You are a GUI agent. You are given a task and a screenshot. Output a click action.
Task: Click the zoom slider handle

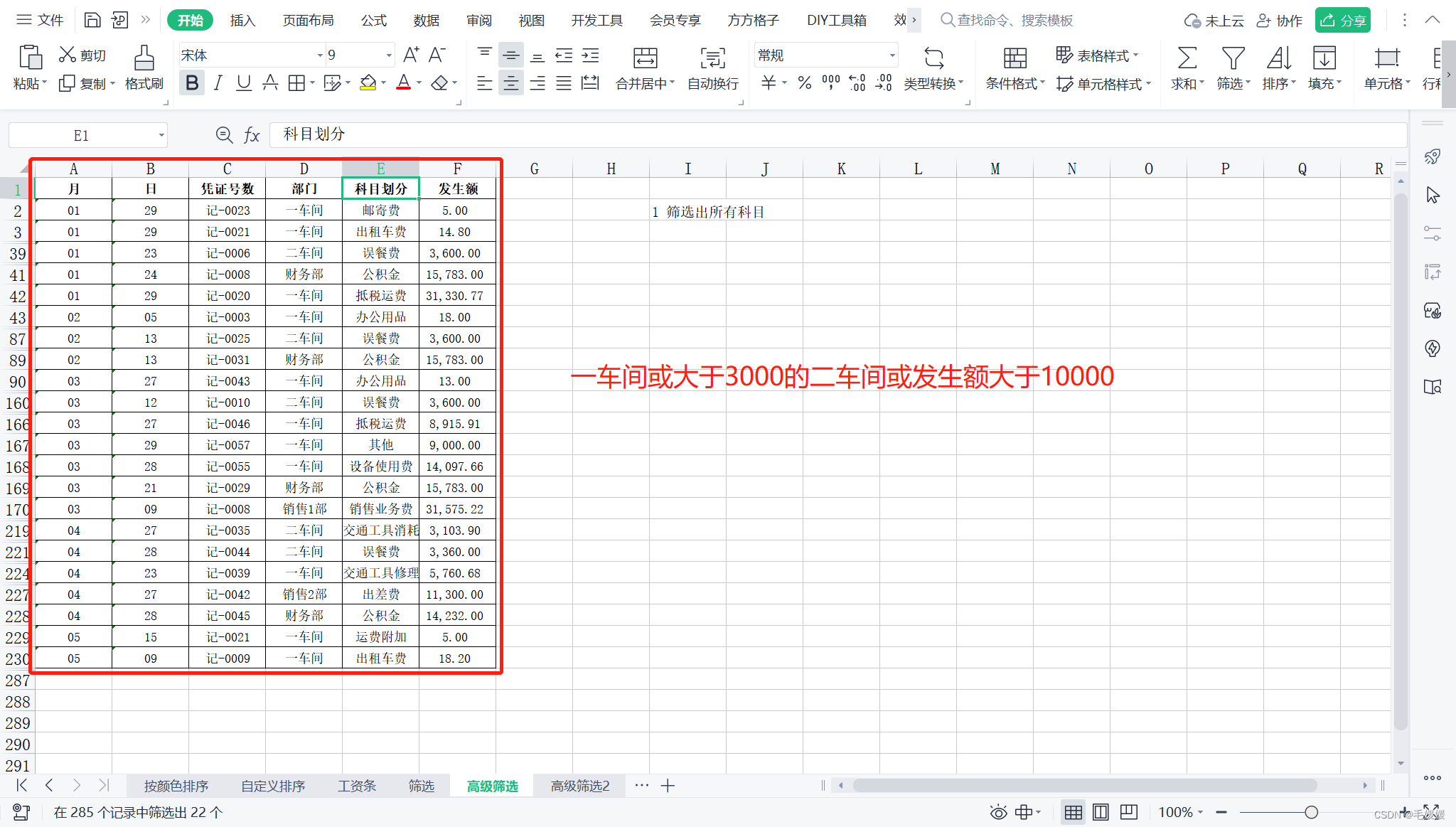point(1311,812)
